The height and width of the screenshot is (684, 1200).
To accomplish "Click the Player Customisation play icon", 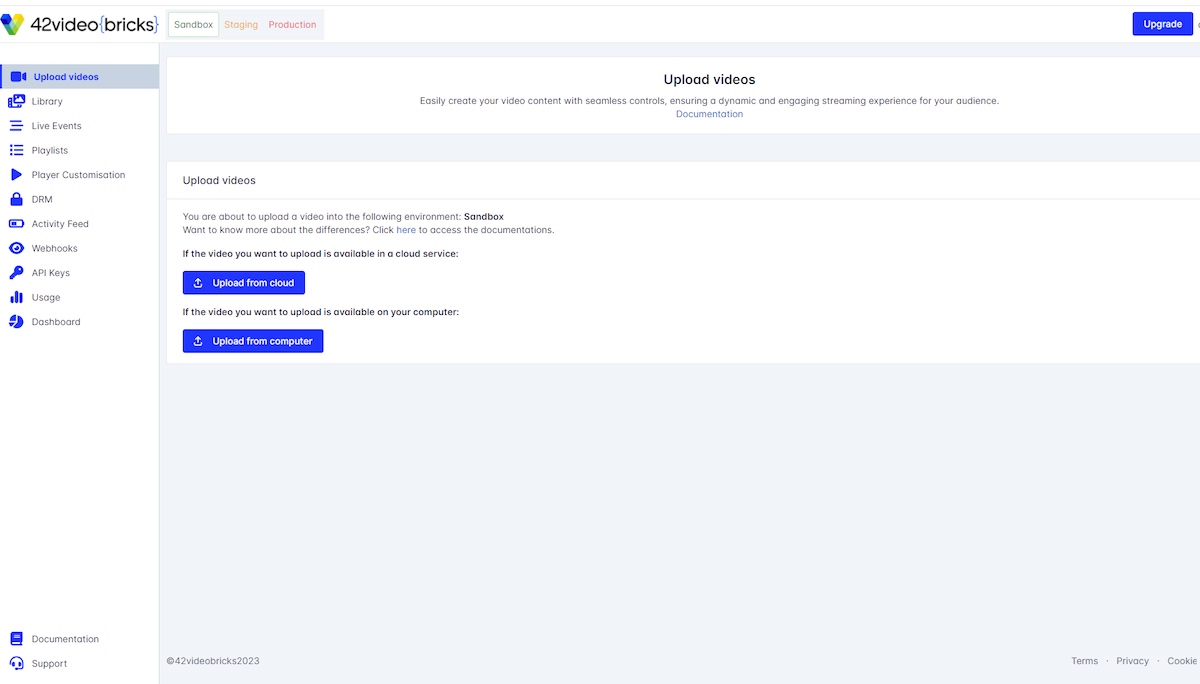I will [16, 175].
